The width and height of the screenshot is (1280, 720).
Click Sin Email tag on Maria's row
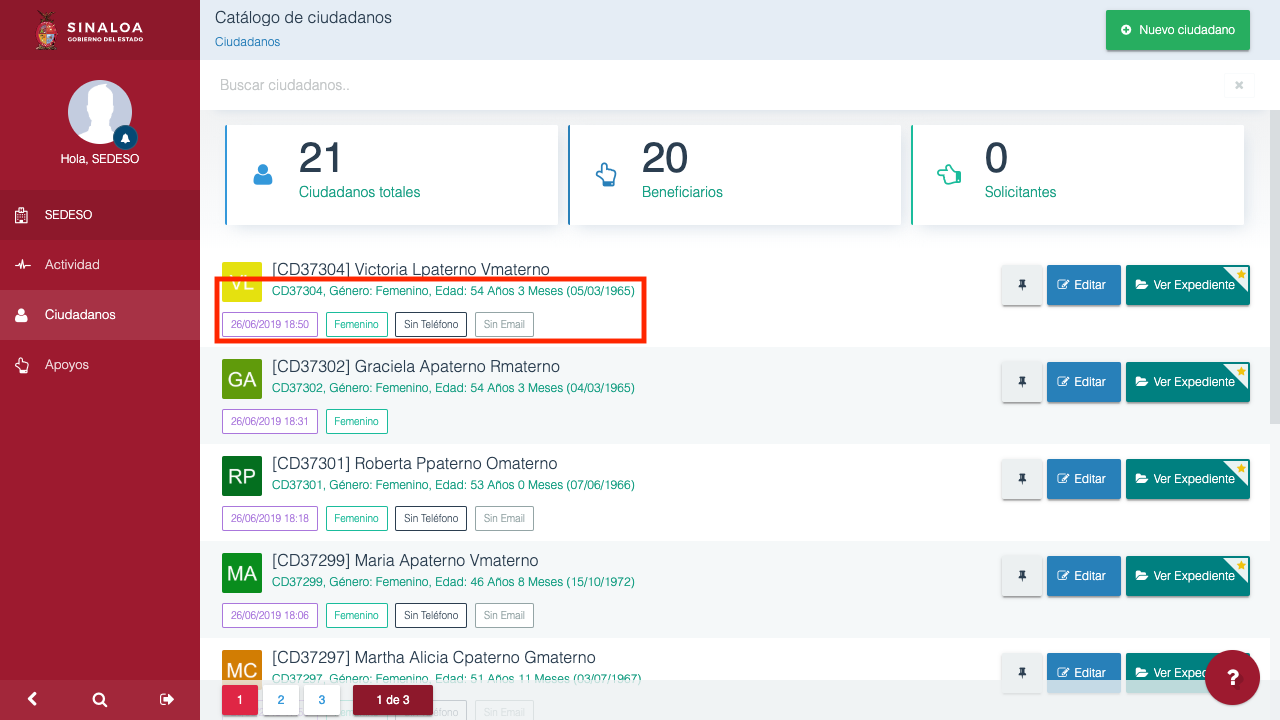pyautogui.click(x=504, y=615)
